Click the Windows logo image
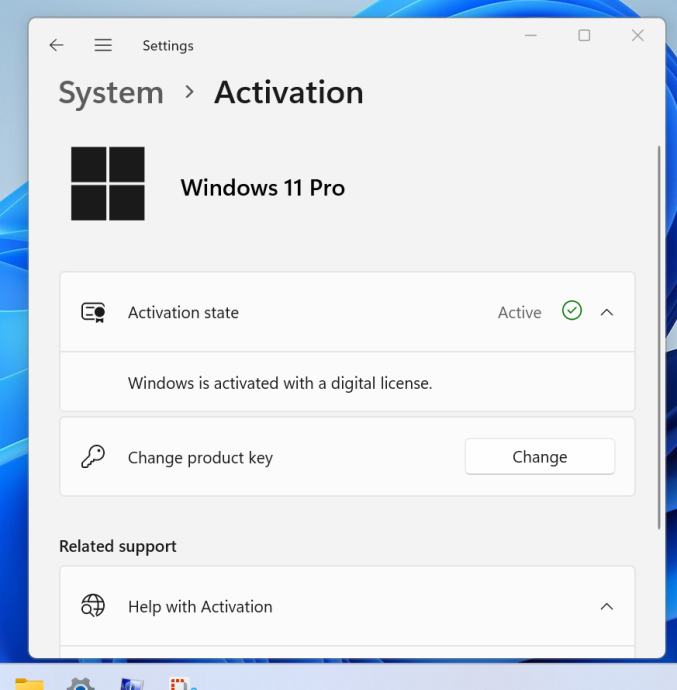The height and width of the screenshot is (690, 677). [108, 184]
